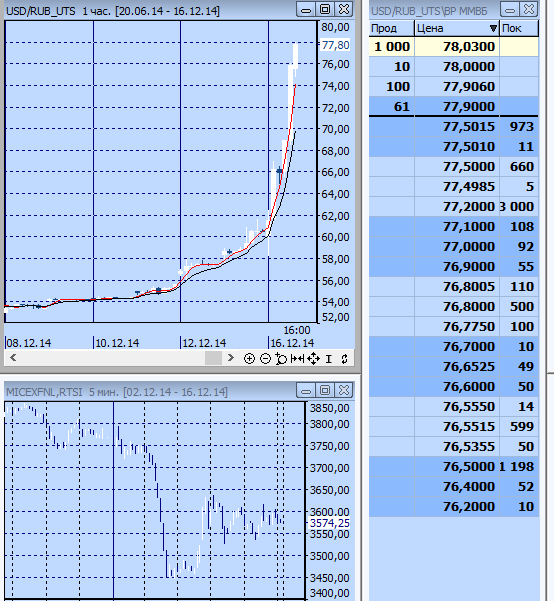Click the vertical autoscale arrows icon
The width and height of the screenshot is (554, 601).
click(344, 359)
